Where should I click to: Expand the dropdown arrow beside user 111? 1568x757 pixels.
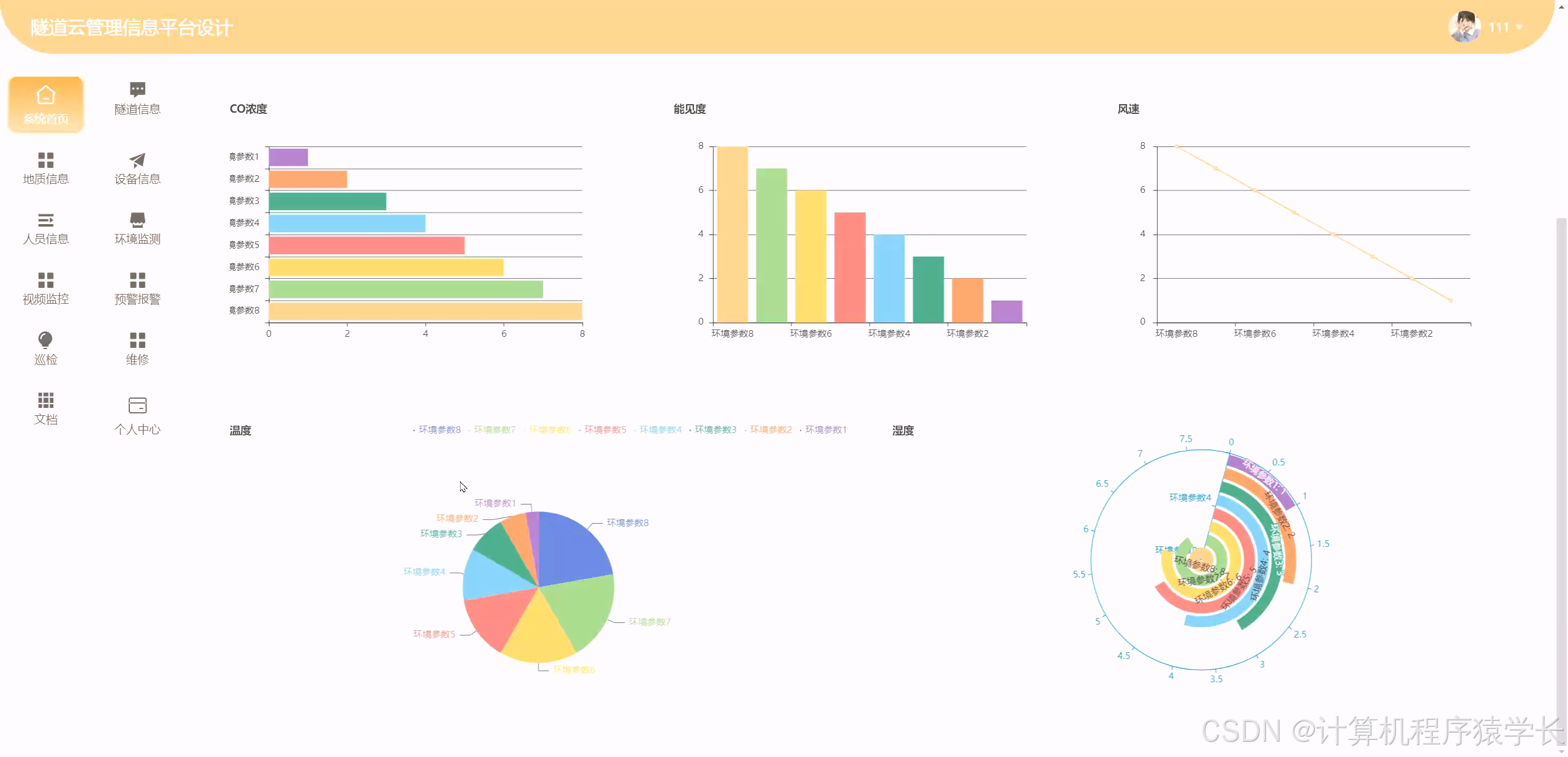(x=1519, y=27)
